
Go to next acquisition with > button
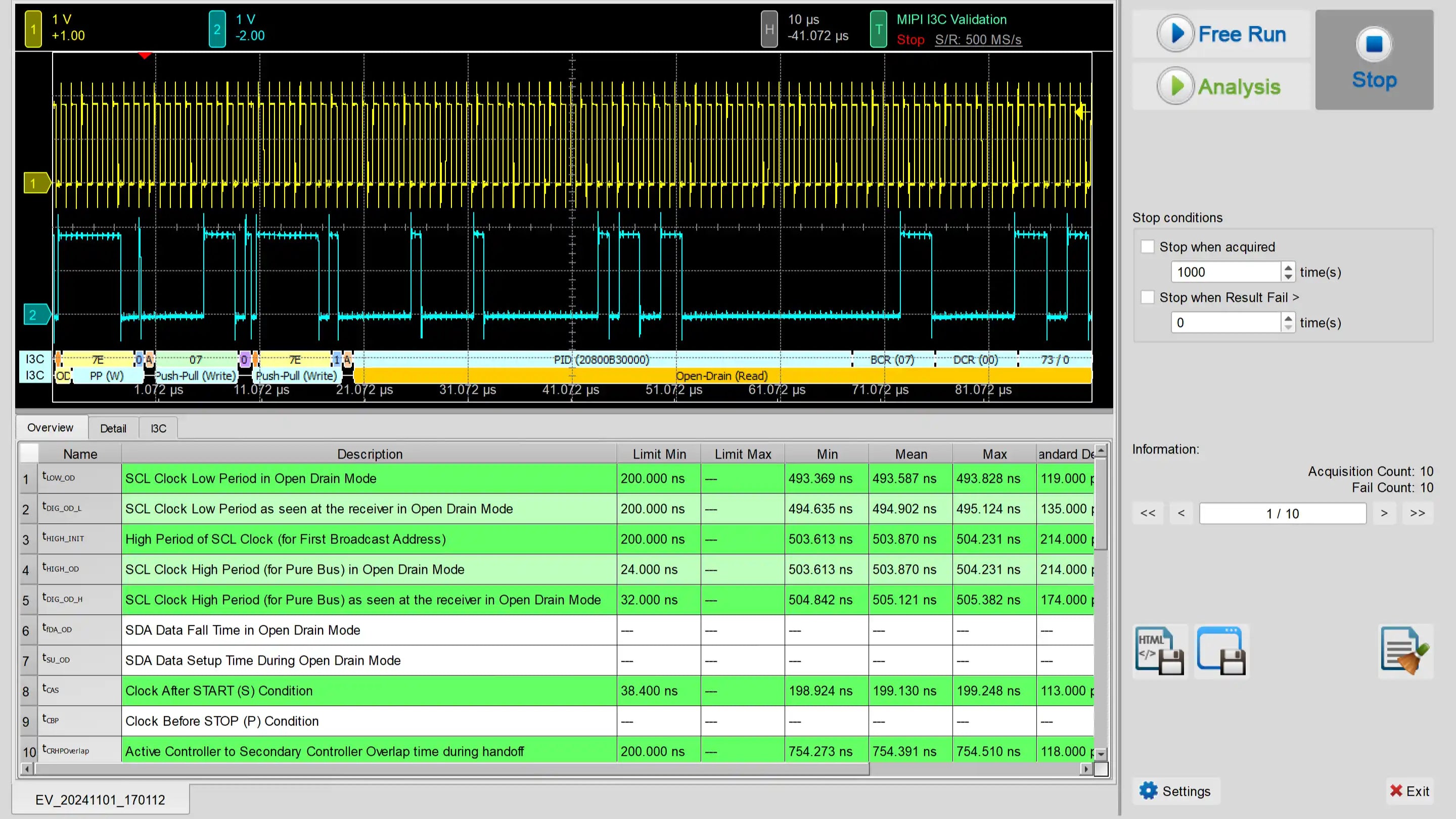1384,513
